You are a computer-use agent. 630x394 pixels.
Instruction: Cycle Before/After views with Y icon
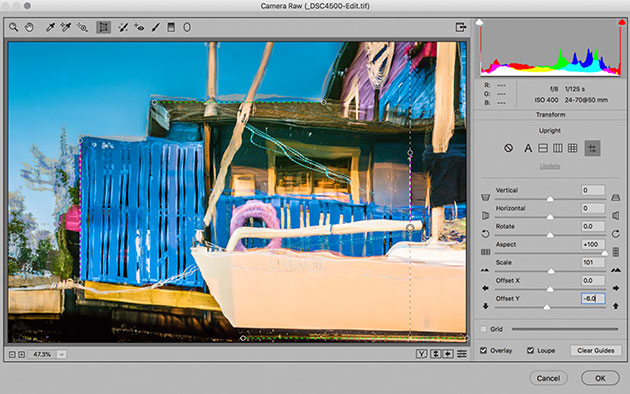[421, 354]
